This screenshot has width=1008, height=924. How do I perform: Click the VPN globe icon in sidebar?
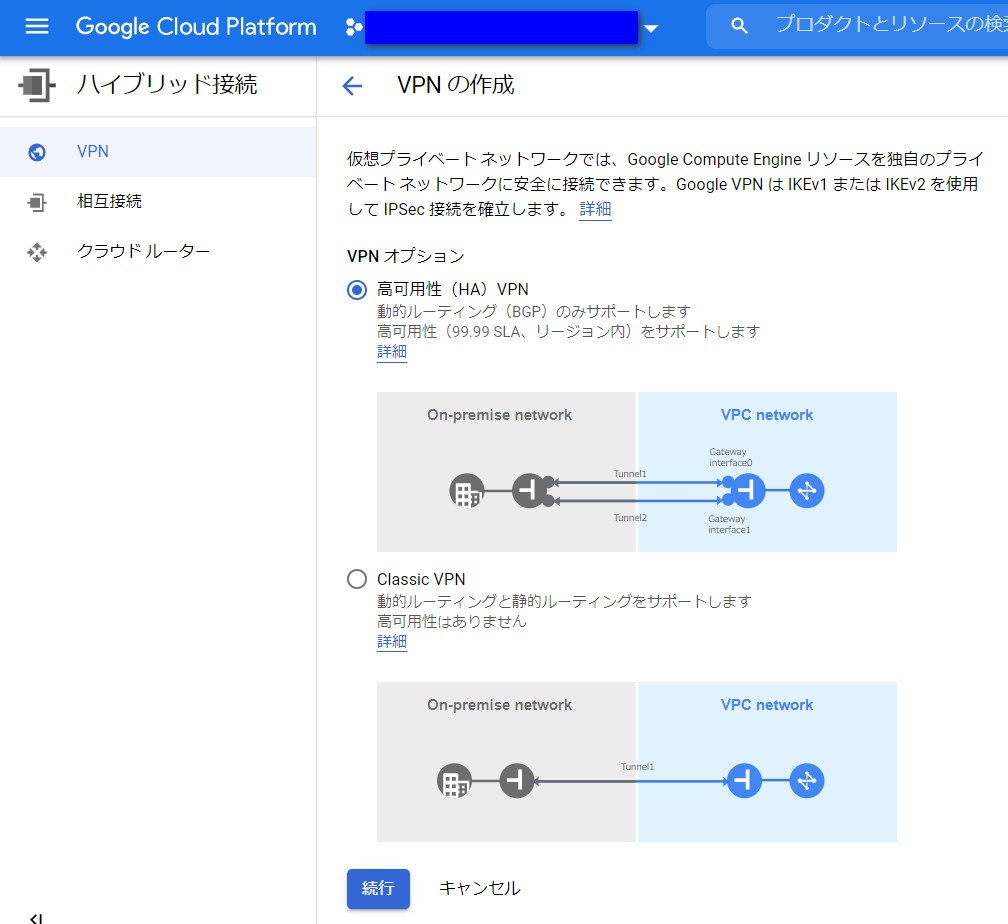(37, 152)
